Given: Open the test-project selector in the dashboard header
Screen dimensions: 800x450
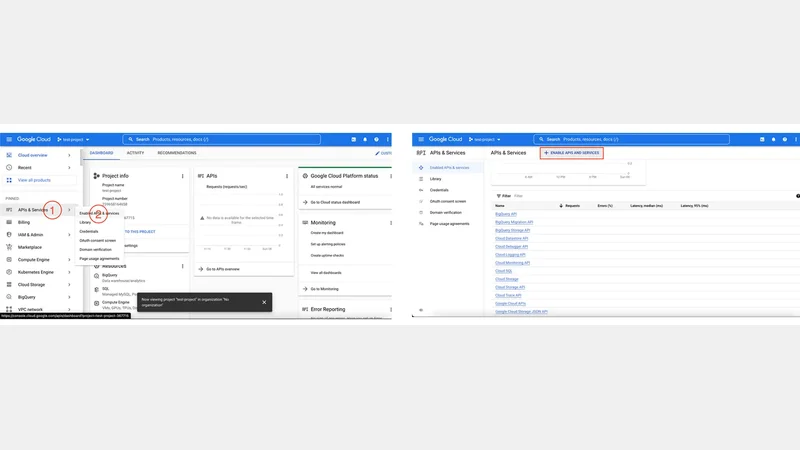Looking at the screenshot, I should (x=73, y=139).
